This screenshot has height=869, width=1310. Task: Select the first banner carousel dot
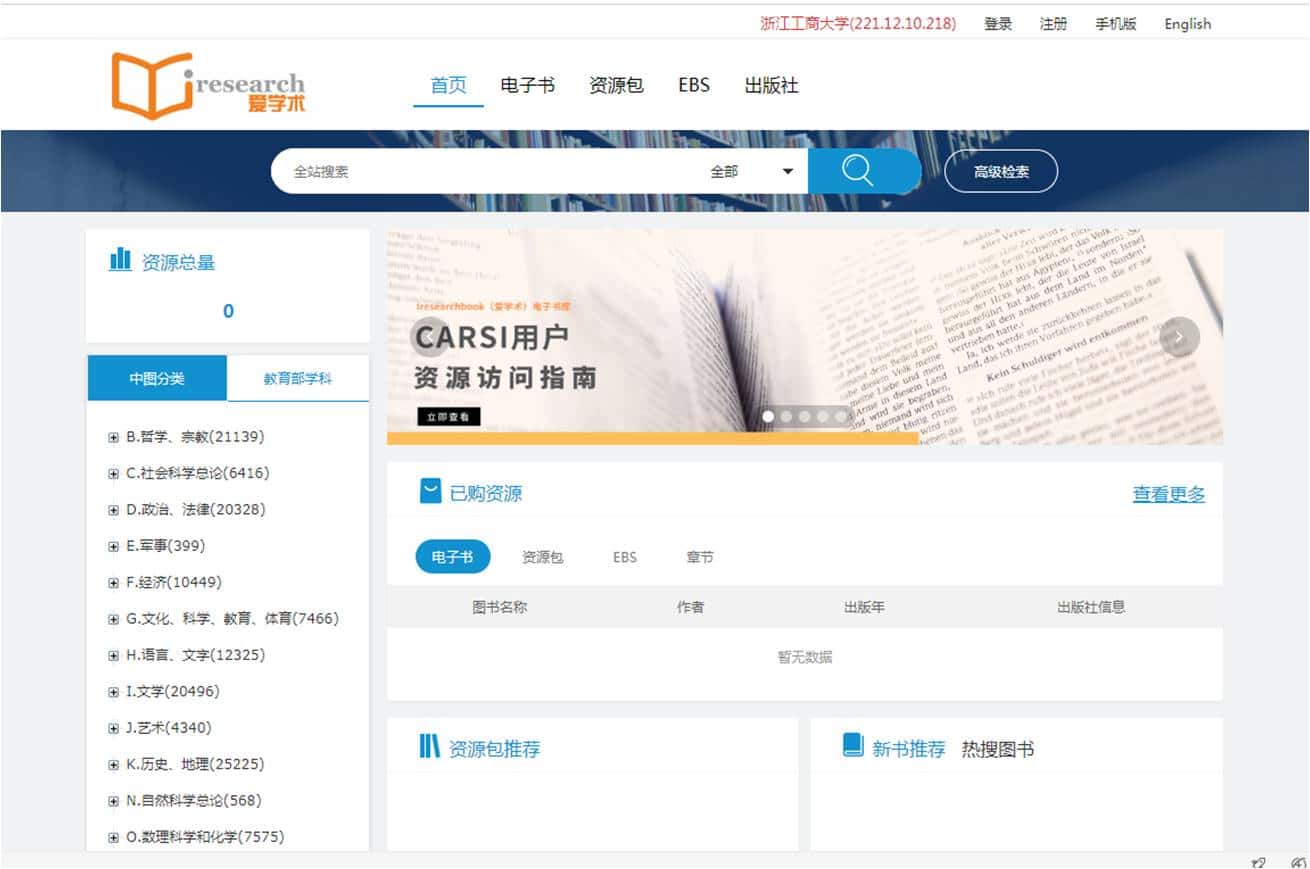pyautogui.click(x=768, y=416)
